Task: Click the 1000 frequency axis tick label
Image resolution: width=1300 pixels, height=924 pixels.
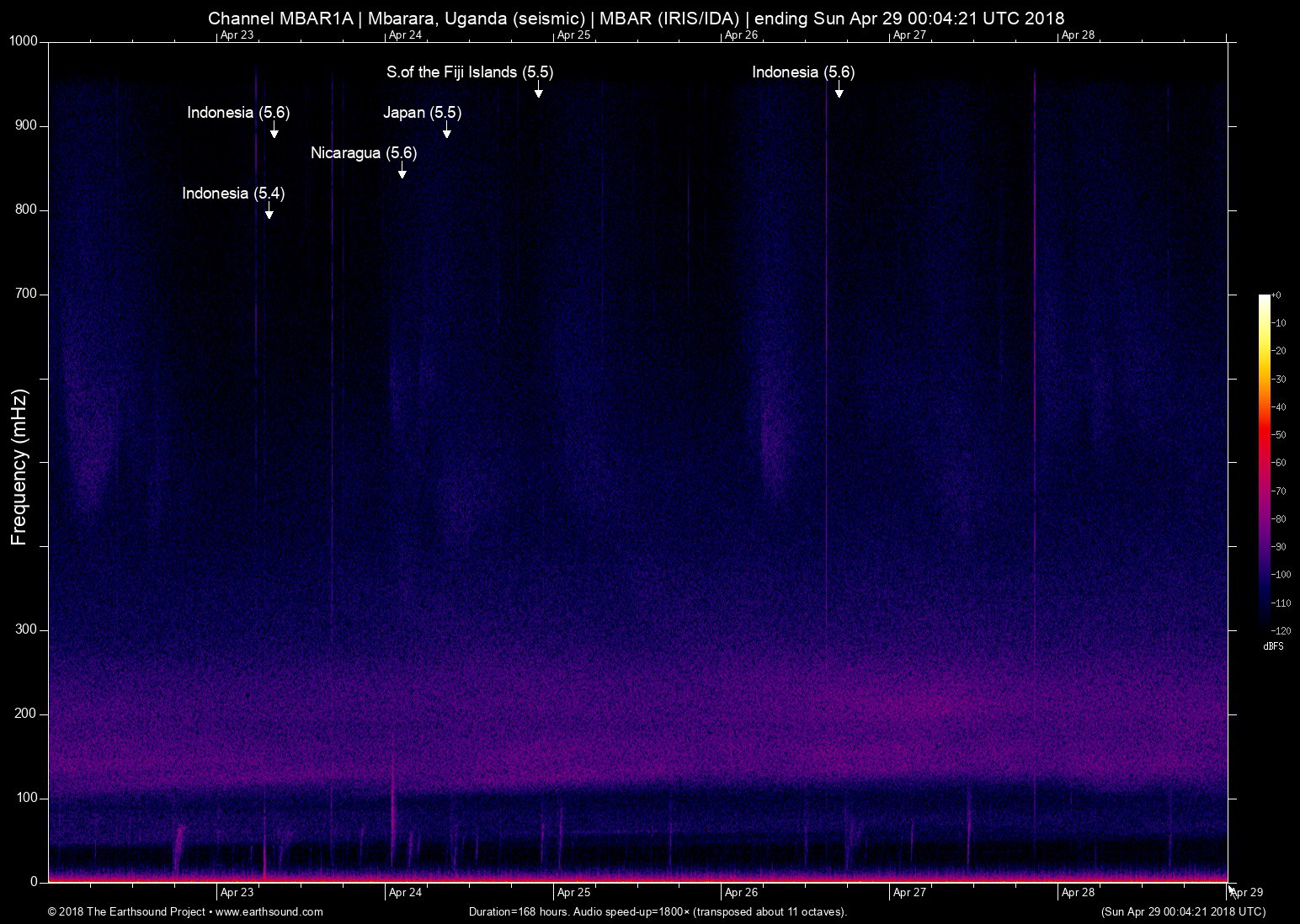Action: pos(24,42)
